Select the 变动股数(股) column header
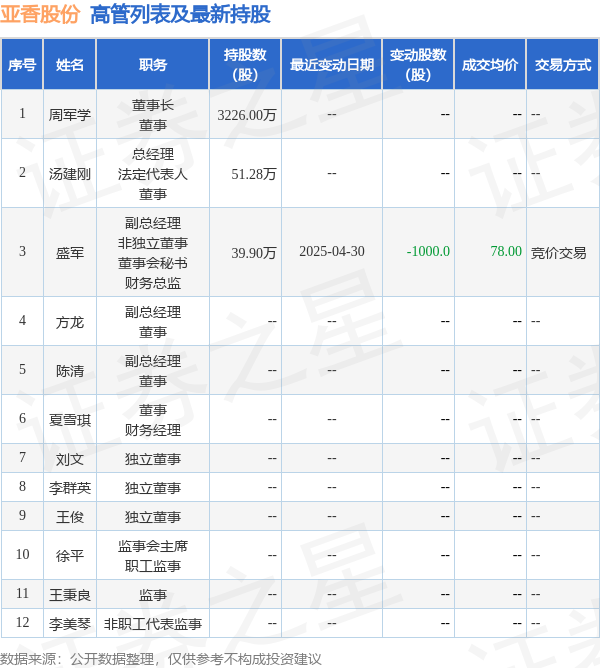 click(x=418, y=65)
